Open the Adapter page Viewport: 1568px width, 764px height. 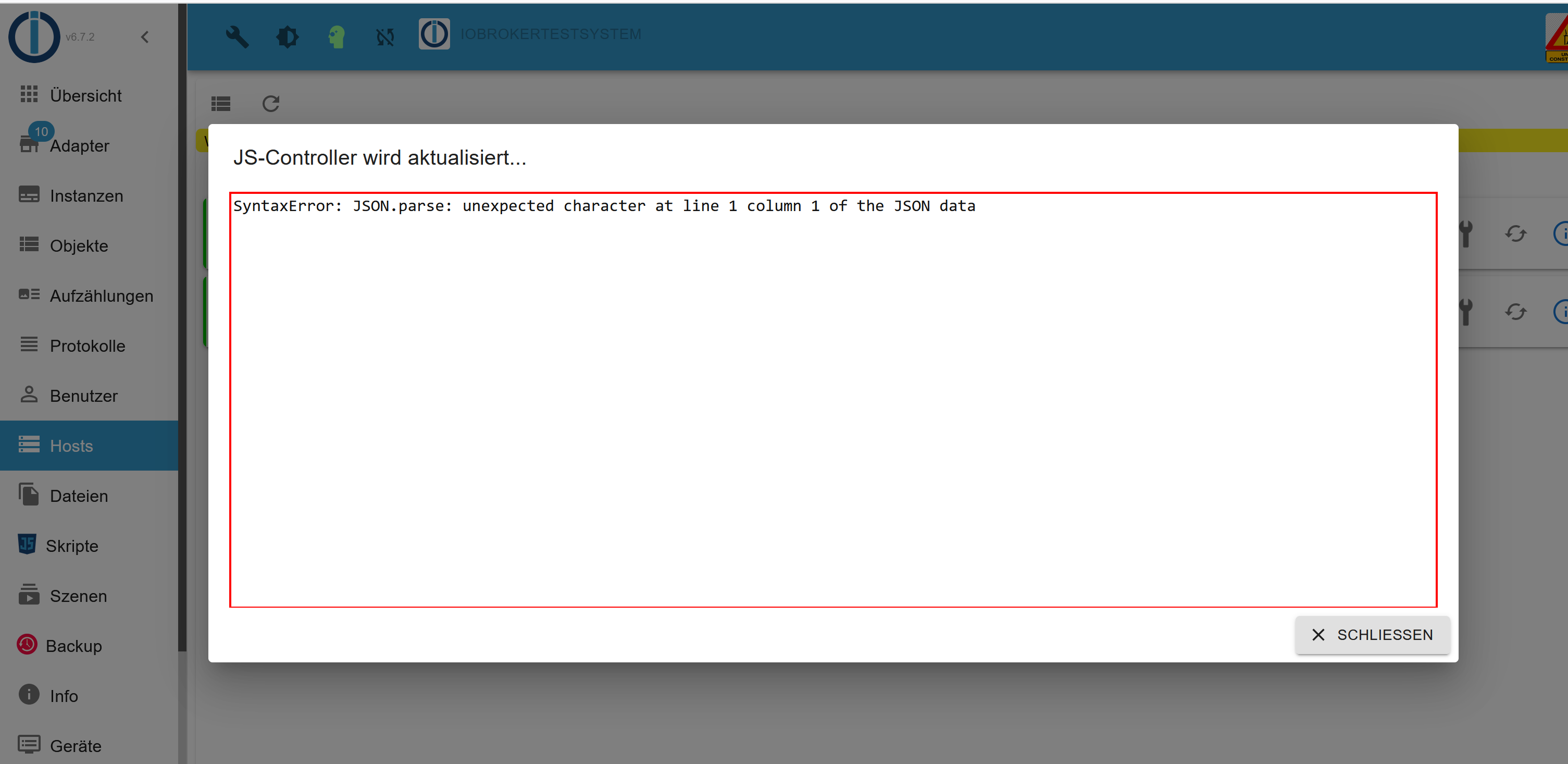click(79, 146)
